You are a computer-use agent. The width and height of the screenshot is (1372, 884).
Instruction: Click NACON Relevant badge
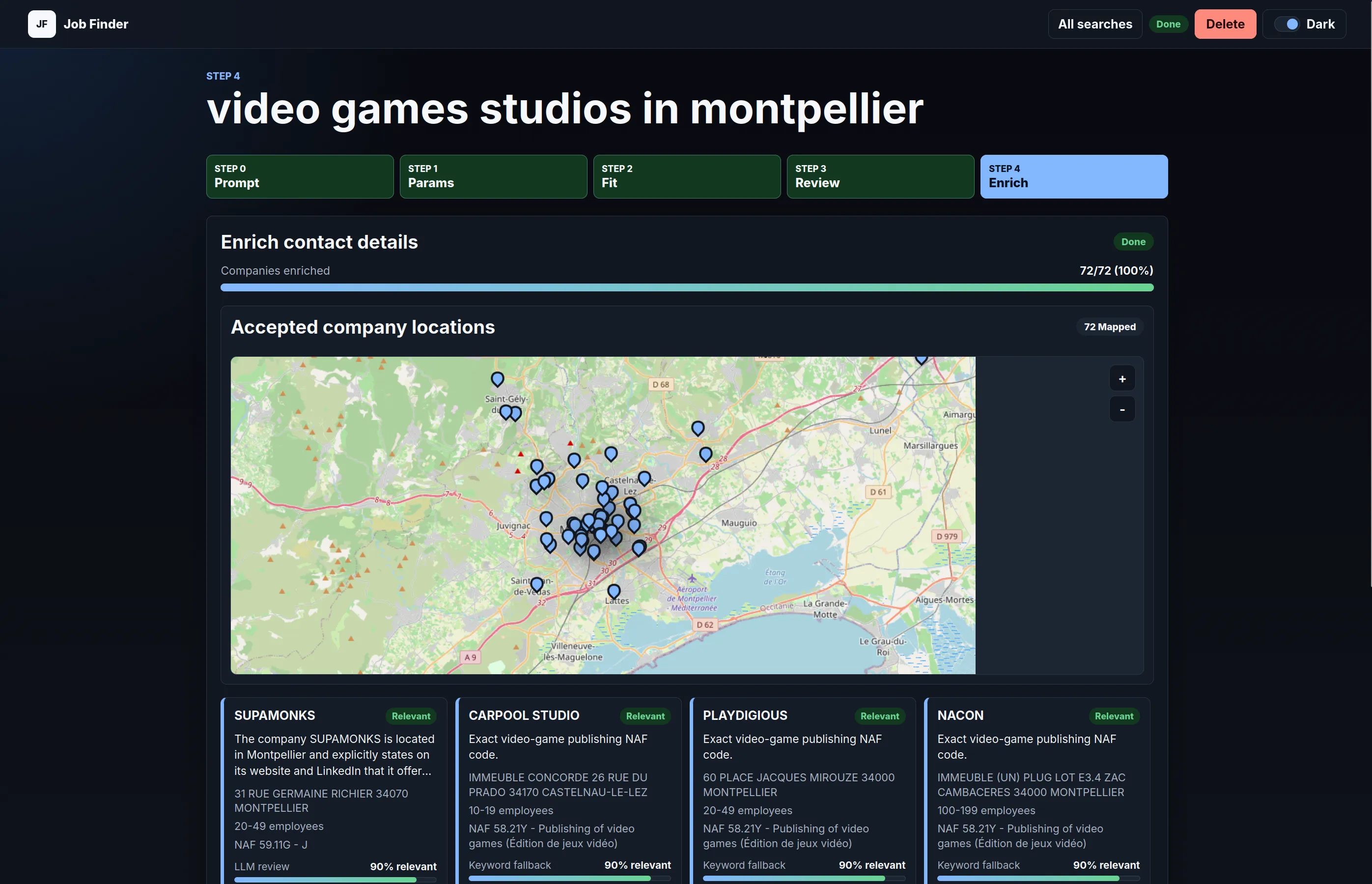point(1114,716)
